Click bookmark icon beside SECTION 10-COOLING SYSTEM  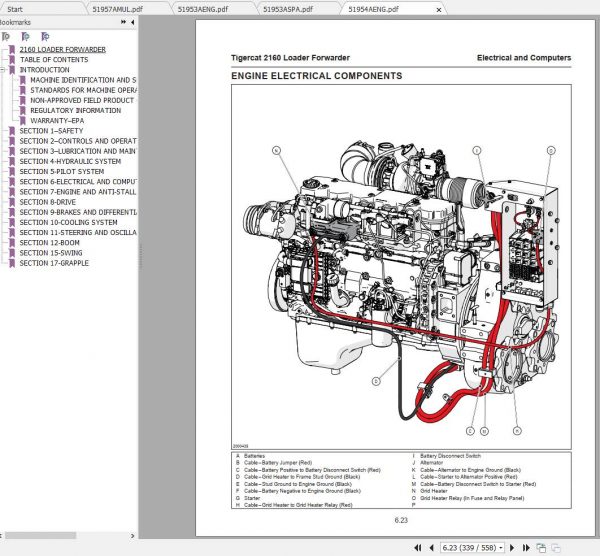tap(12, 222)
